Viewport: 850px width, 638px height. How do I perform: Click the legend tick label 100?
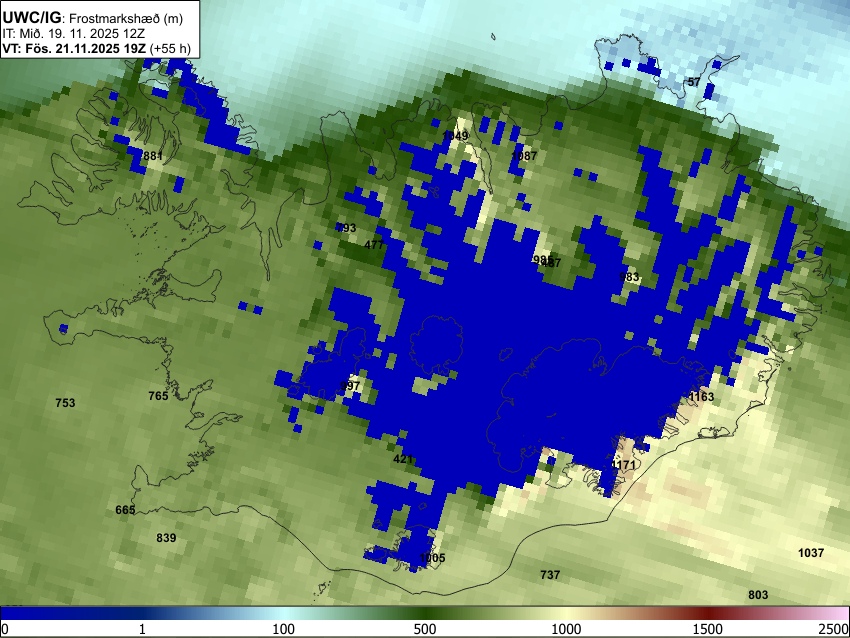pos(284,629)
